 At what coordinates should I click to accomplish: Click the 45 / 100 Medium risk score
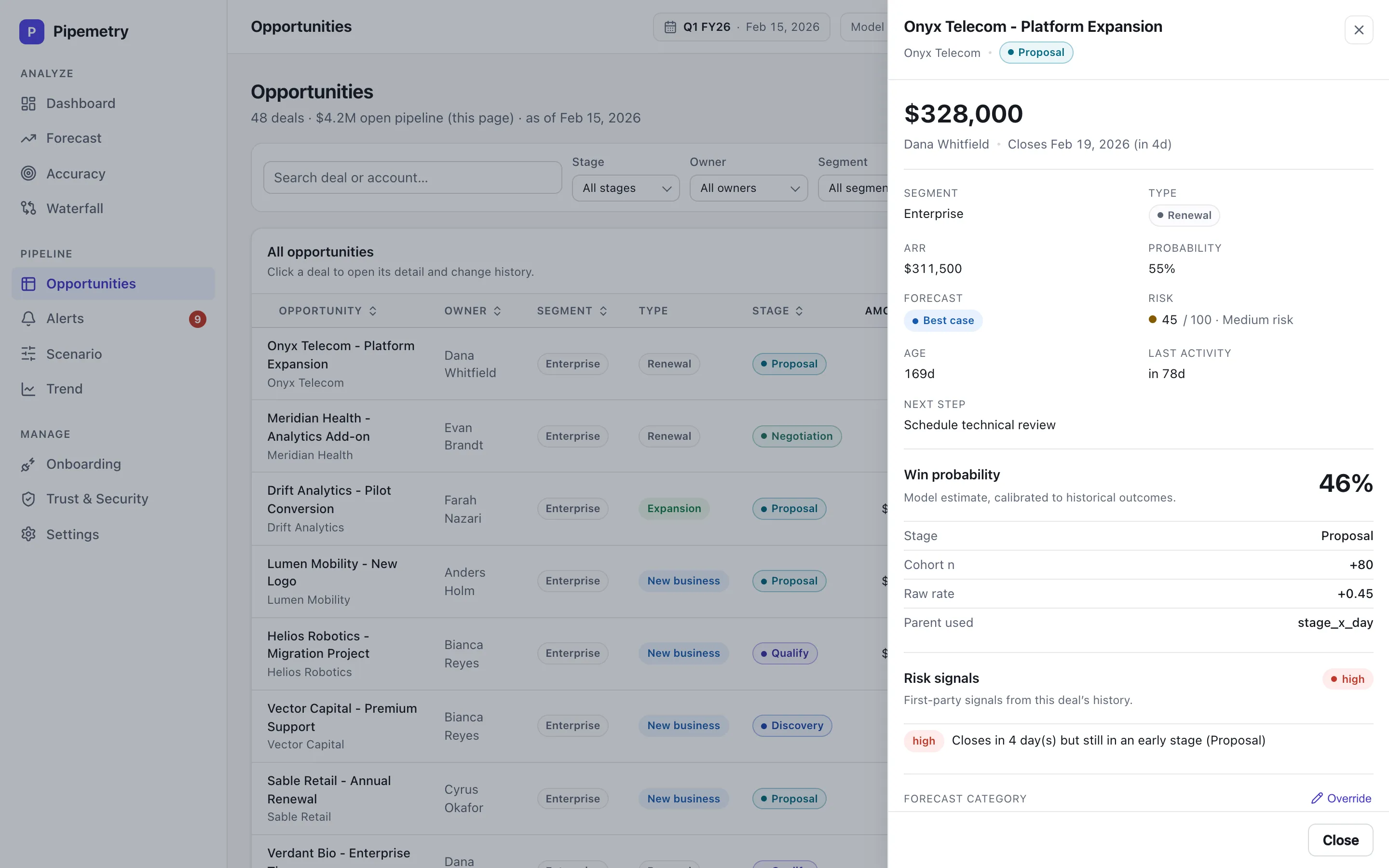pyautogui.click(x=1221, y=320)
